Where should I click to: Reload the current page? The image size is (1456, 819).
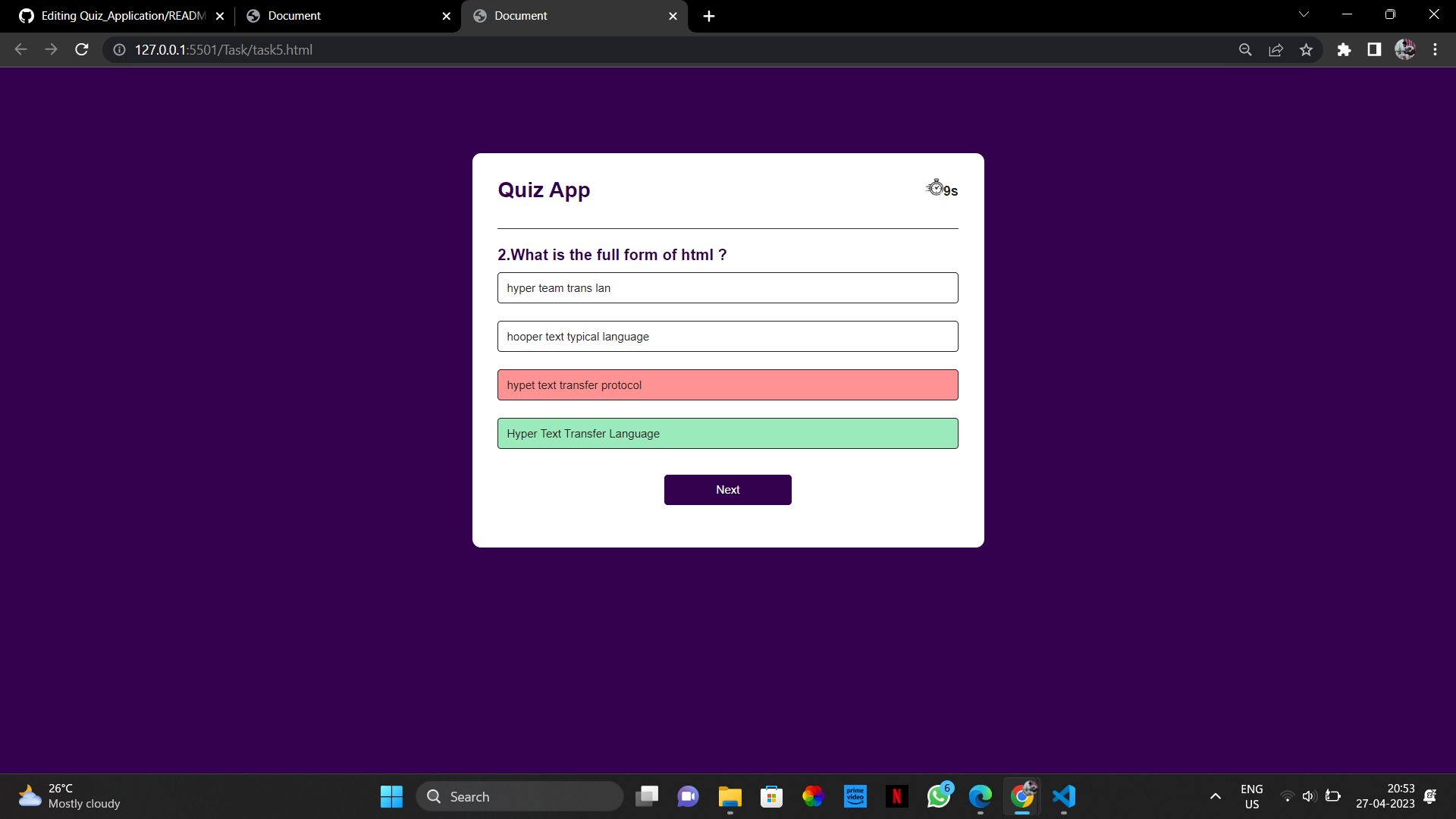(x=82, y=50)
